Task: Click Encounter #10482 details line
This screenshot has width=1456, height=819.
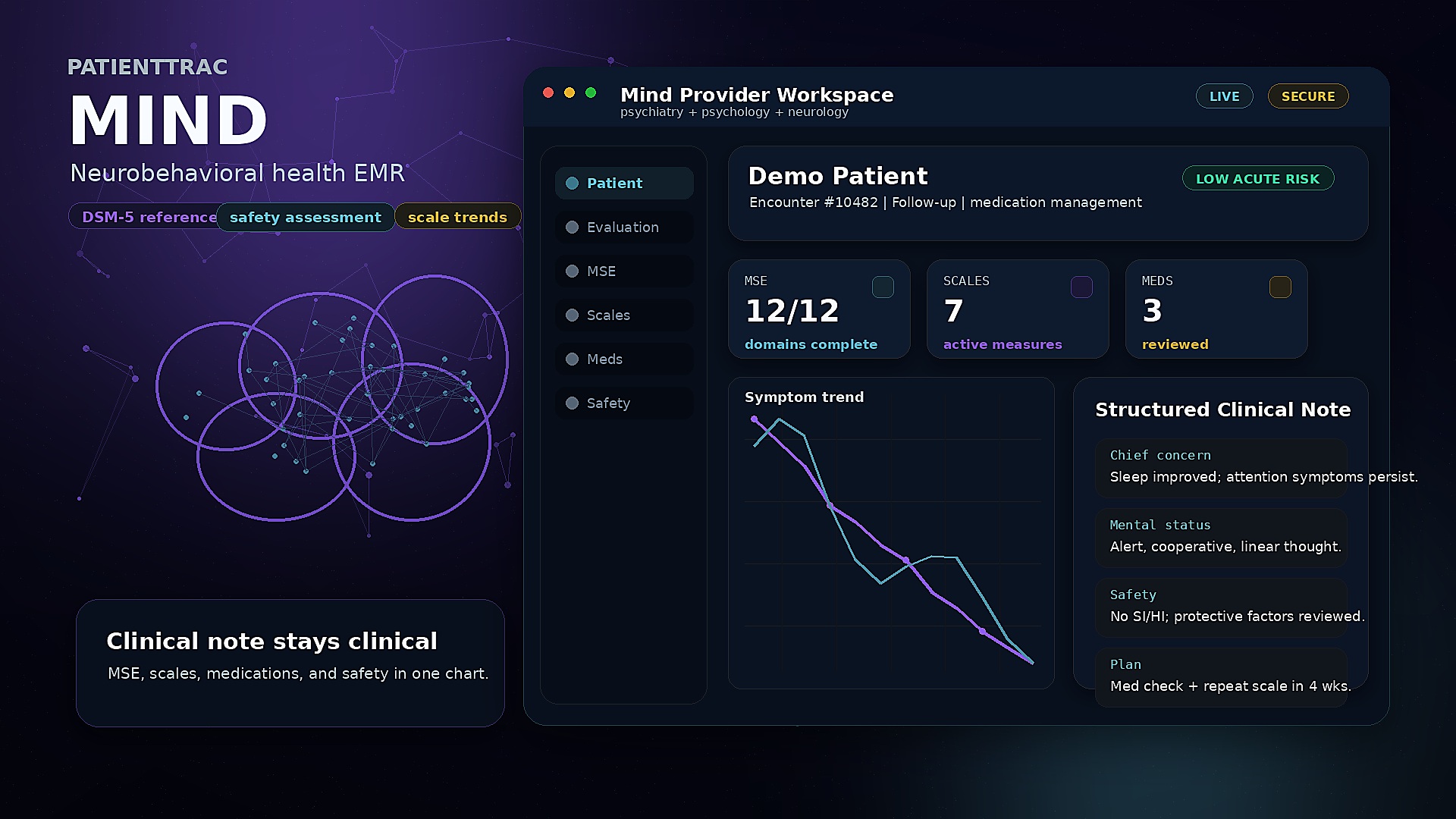Action: [945, 202]
